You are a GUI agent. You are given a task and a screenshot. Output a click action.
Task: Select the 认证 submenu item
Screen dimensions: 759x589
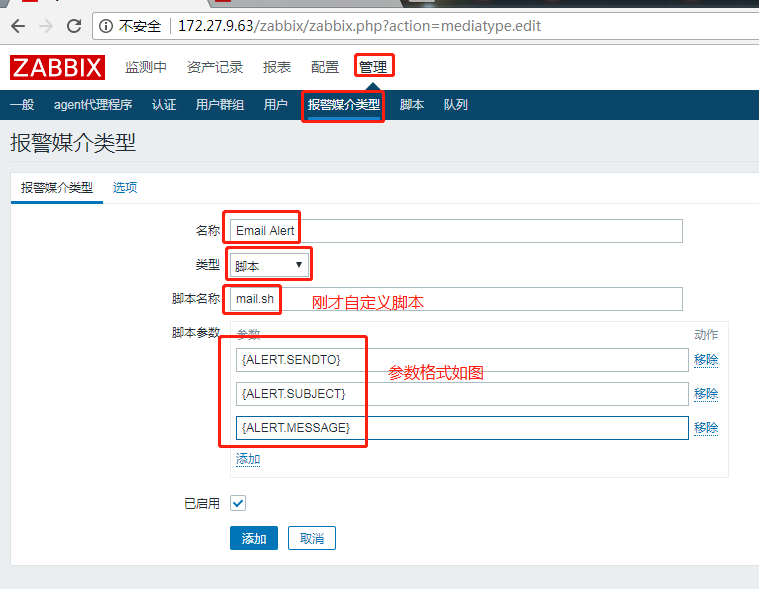click(164, 105)
